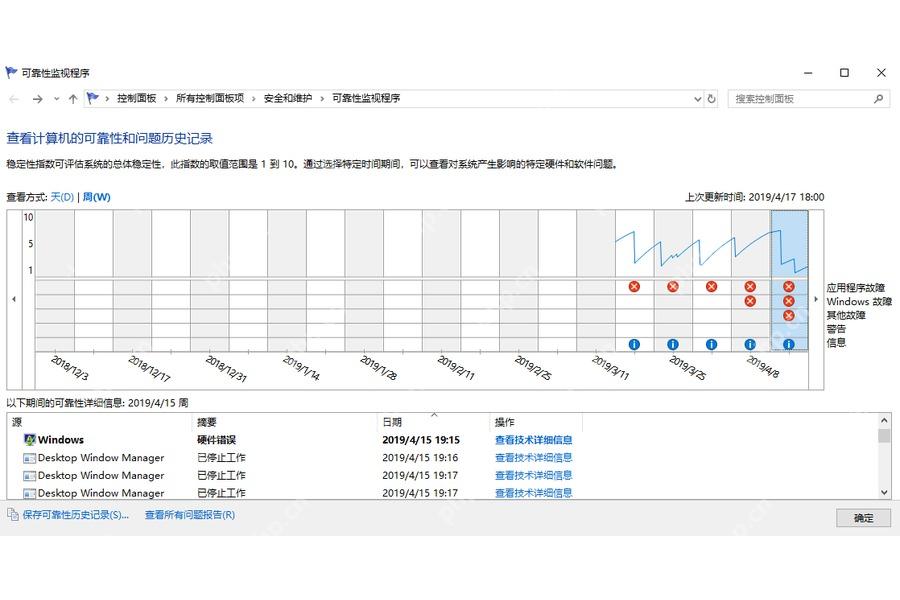900x600 pixels.
Task: Click the flag icon in the address bar
Action: pyautogui.click(x=92, y=98)
